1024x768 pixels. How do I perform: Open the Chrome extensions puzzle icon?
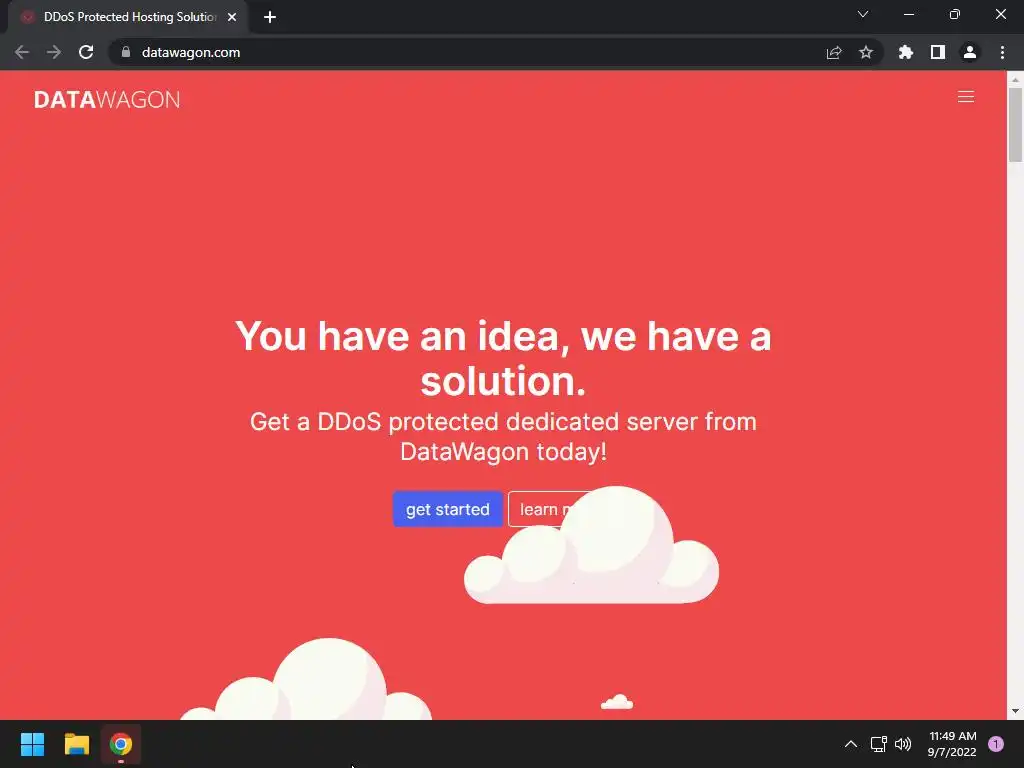pos(905,52)
